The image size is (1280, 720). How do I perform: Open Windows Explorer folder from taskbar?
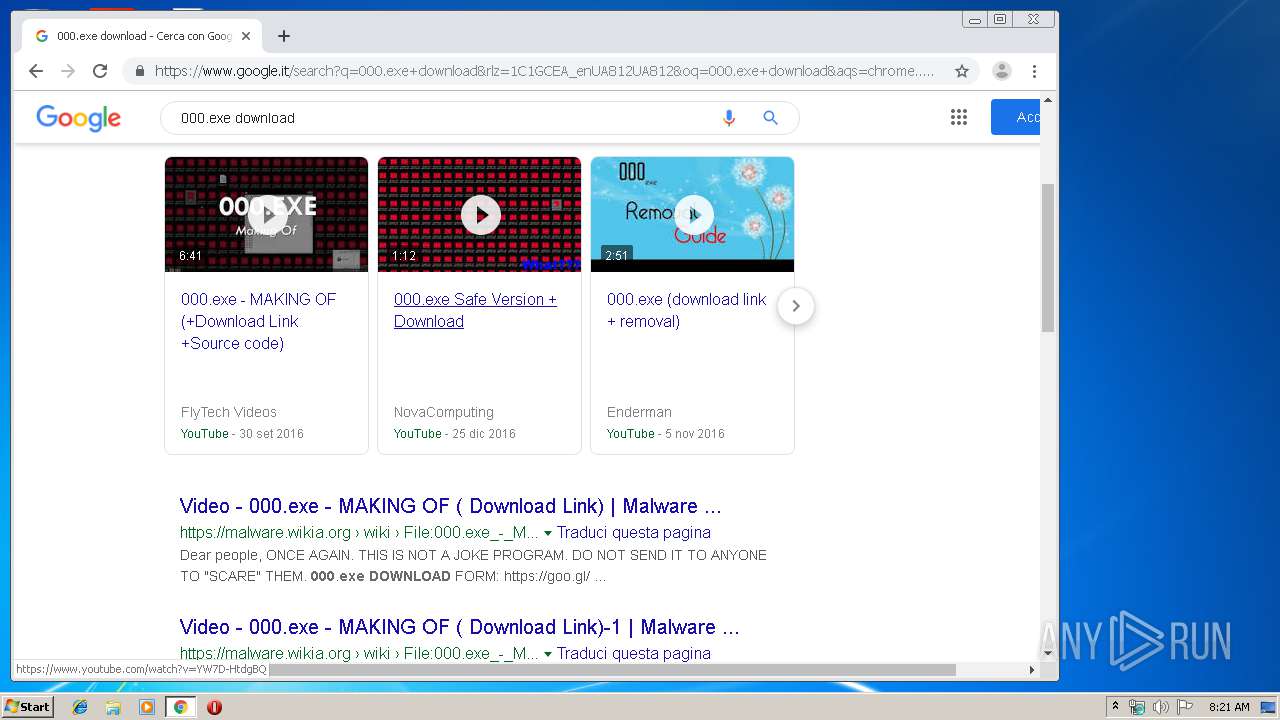[113, 707]
